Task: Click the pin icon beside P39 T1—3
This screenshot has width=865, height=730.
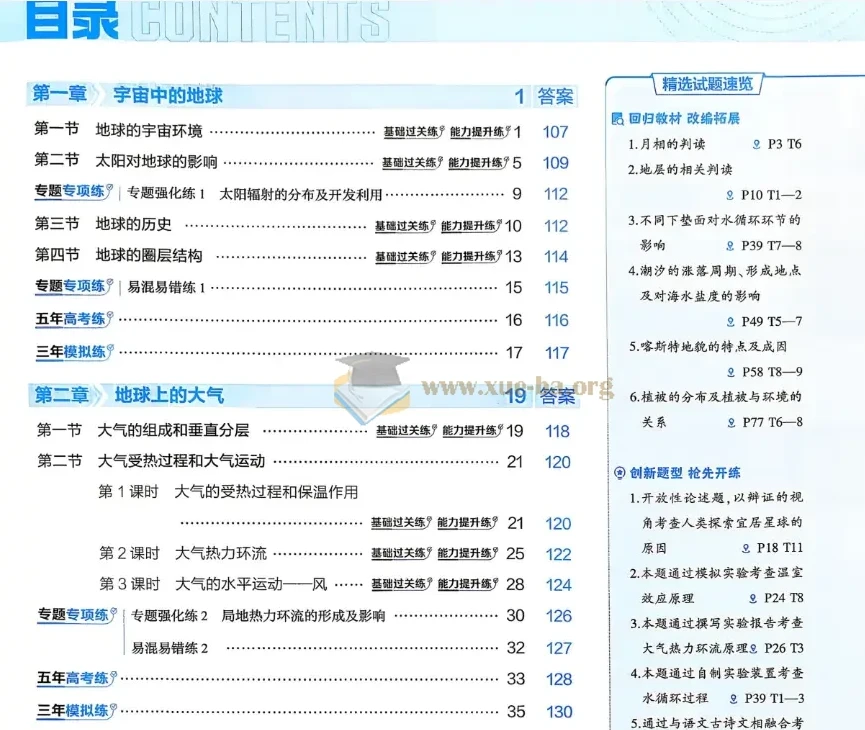Action: coord(734,699)
